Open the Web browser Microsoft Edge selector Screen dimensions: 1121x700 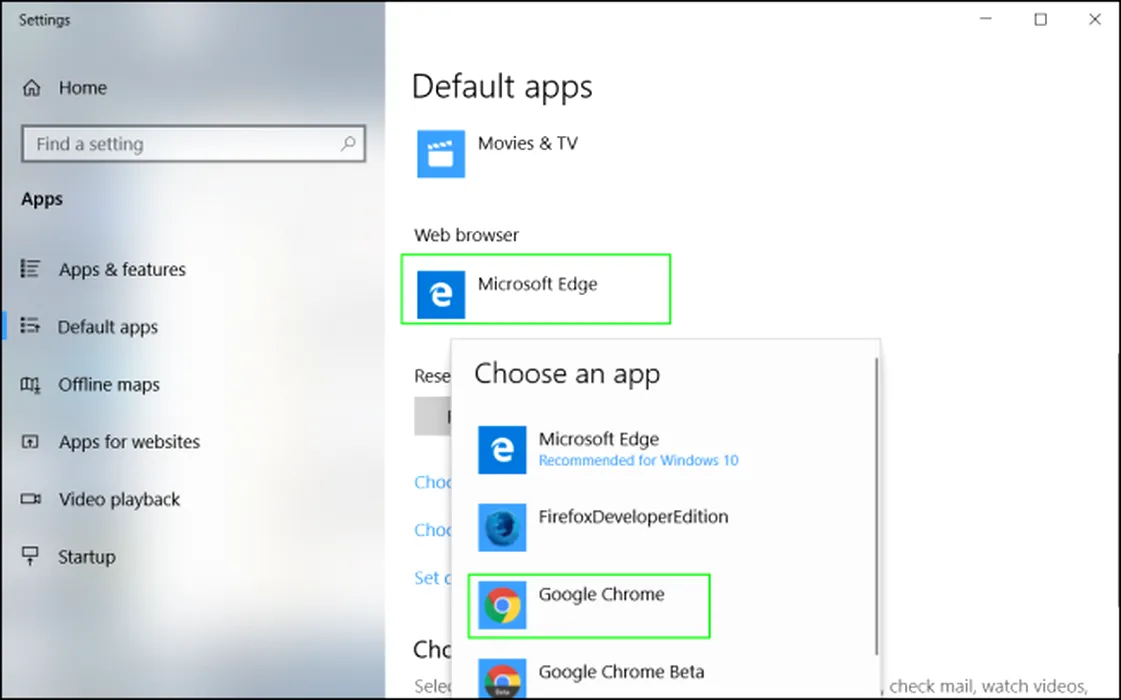pyautogui.click(x=536, y=289)
